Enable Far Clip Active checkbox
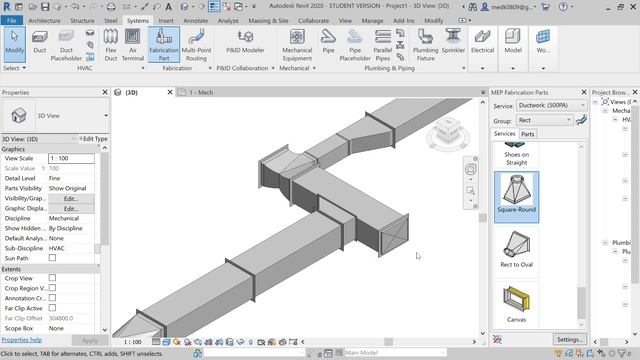Screen dimensions: 640x360 tap(52, 308)
